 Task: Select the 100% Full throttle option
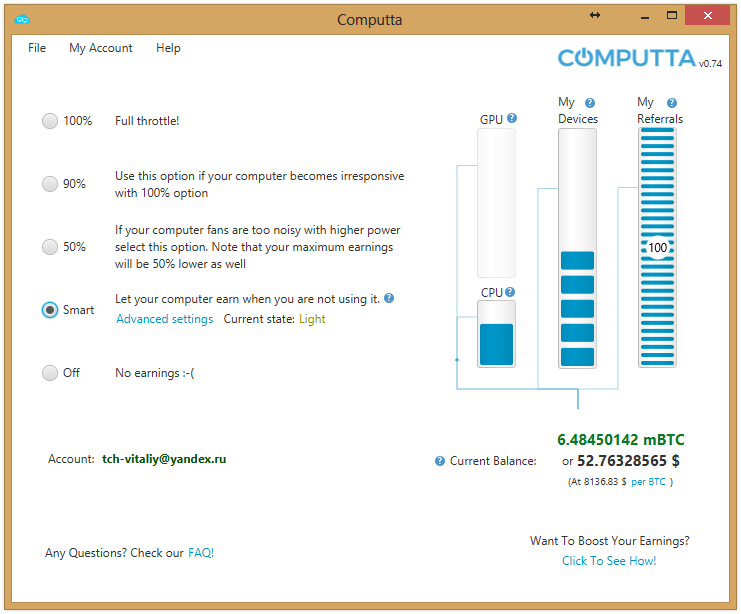[x=50, y=121]
